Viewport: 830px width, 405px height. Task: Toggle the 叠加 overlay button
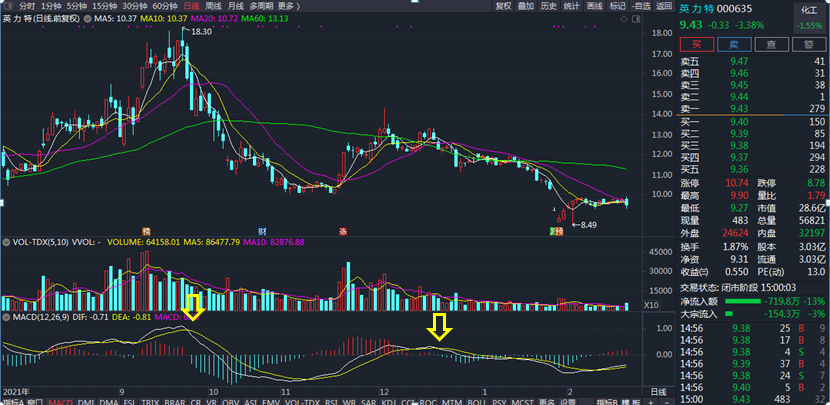(x=526, y=6)
